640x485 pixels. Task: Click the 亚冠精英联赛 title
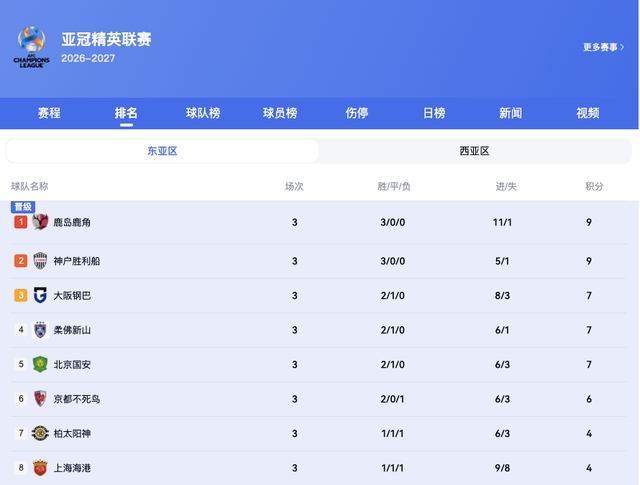(x=107, y=40)
